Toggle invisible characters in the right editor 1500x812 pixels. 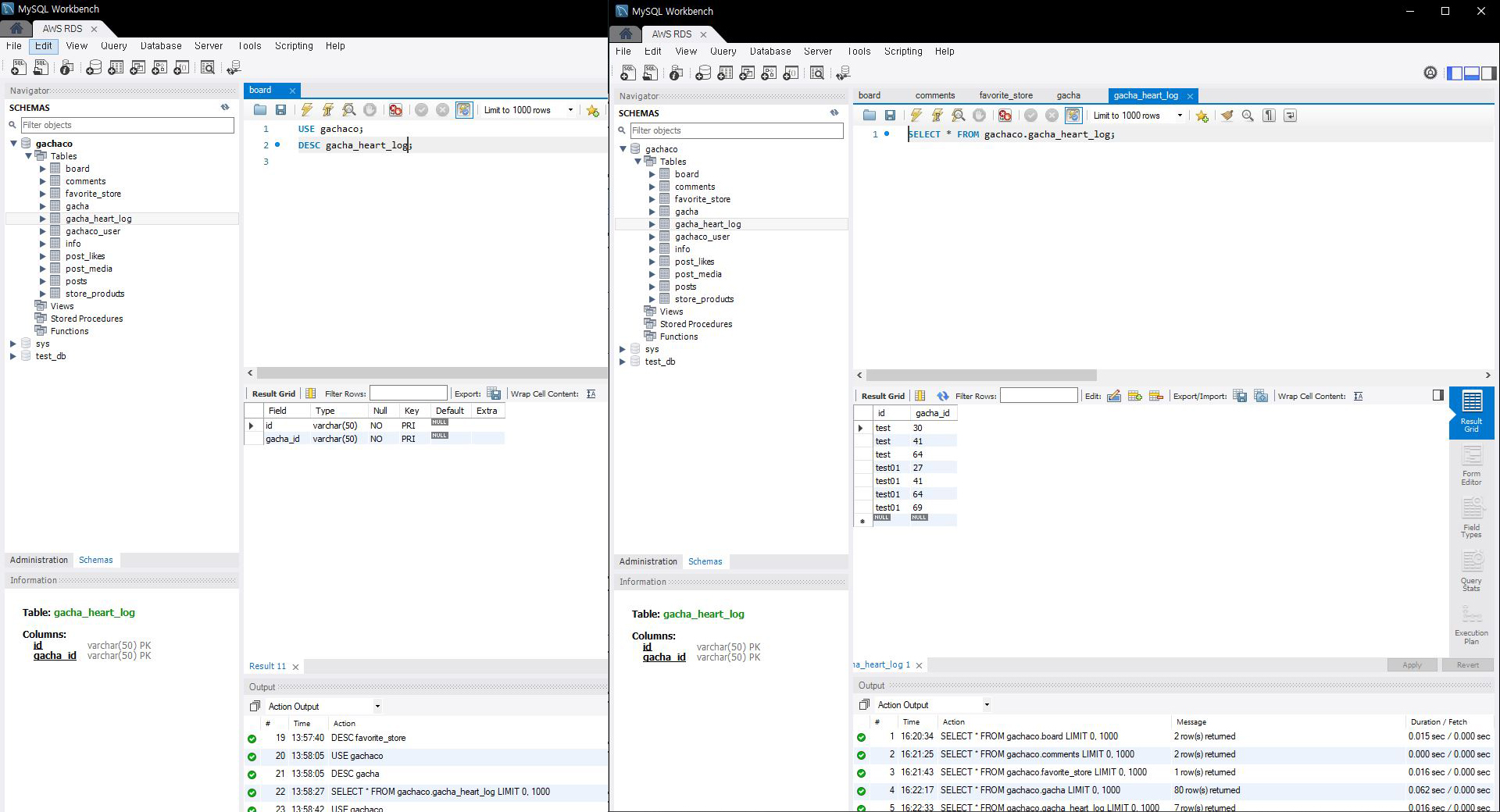[1270, 116]
